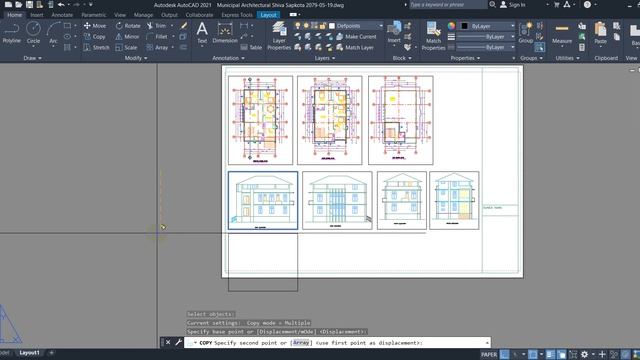Choose the Rotate command
The width and height of the screenshot is (640, 360).
click(128, 26)
